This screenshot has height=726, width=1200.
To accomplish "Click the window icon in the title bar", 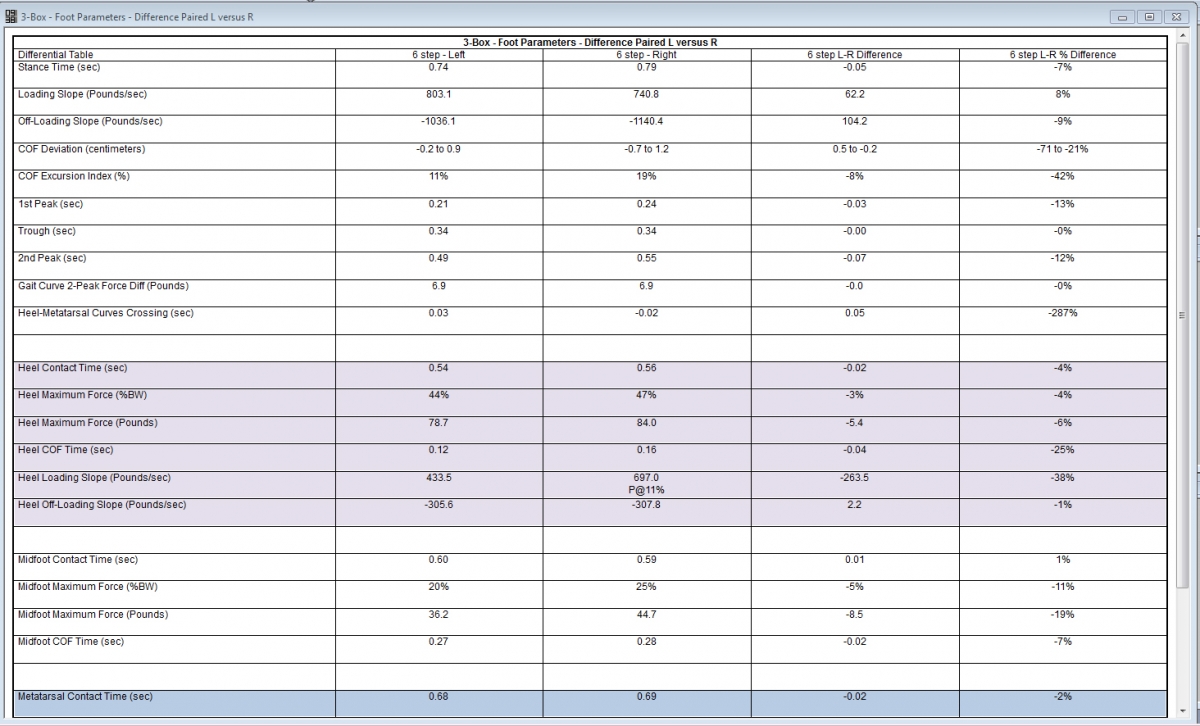I will pyautogui.click(x=11, y=17).
